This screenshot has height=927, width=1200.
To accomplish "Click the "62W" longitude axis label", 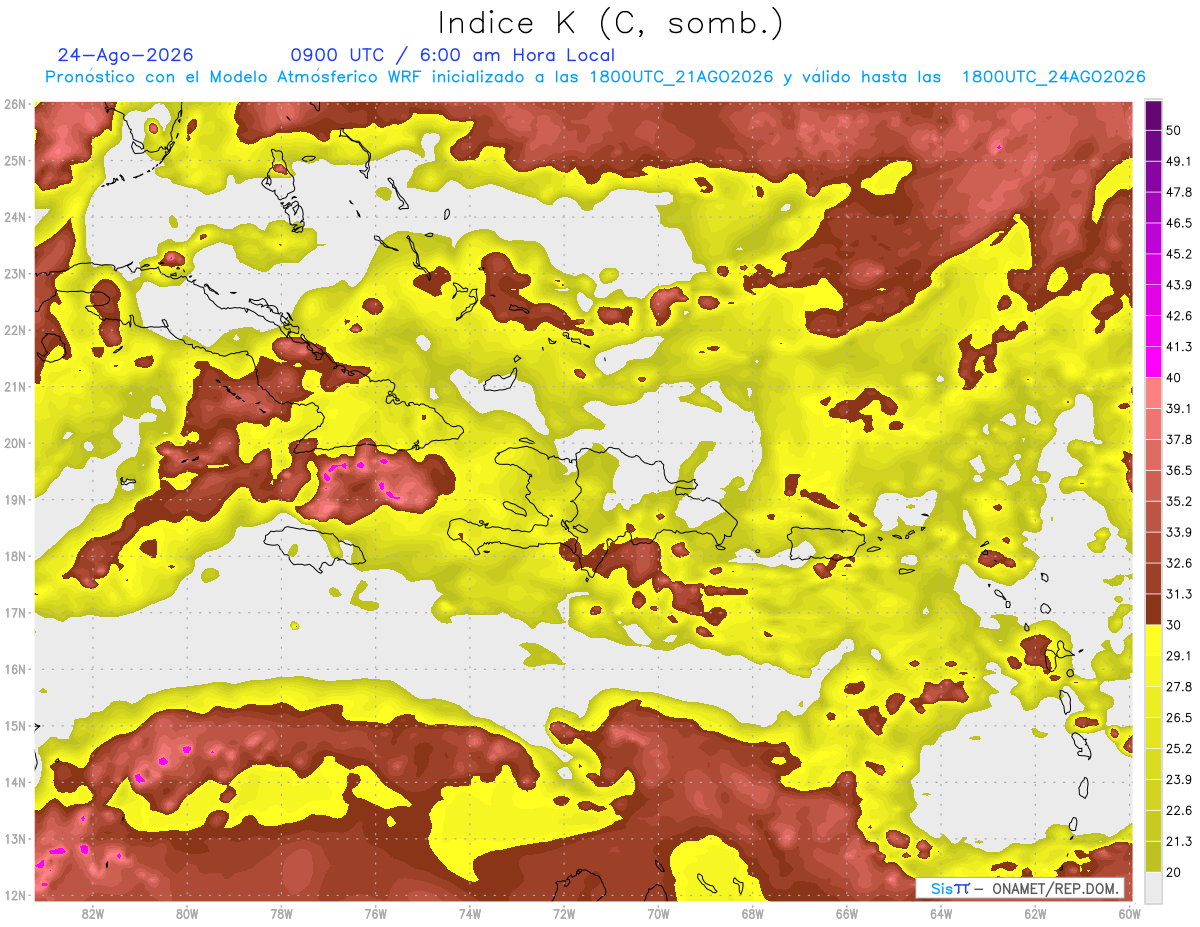I will tap(1035, 913).
